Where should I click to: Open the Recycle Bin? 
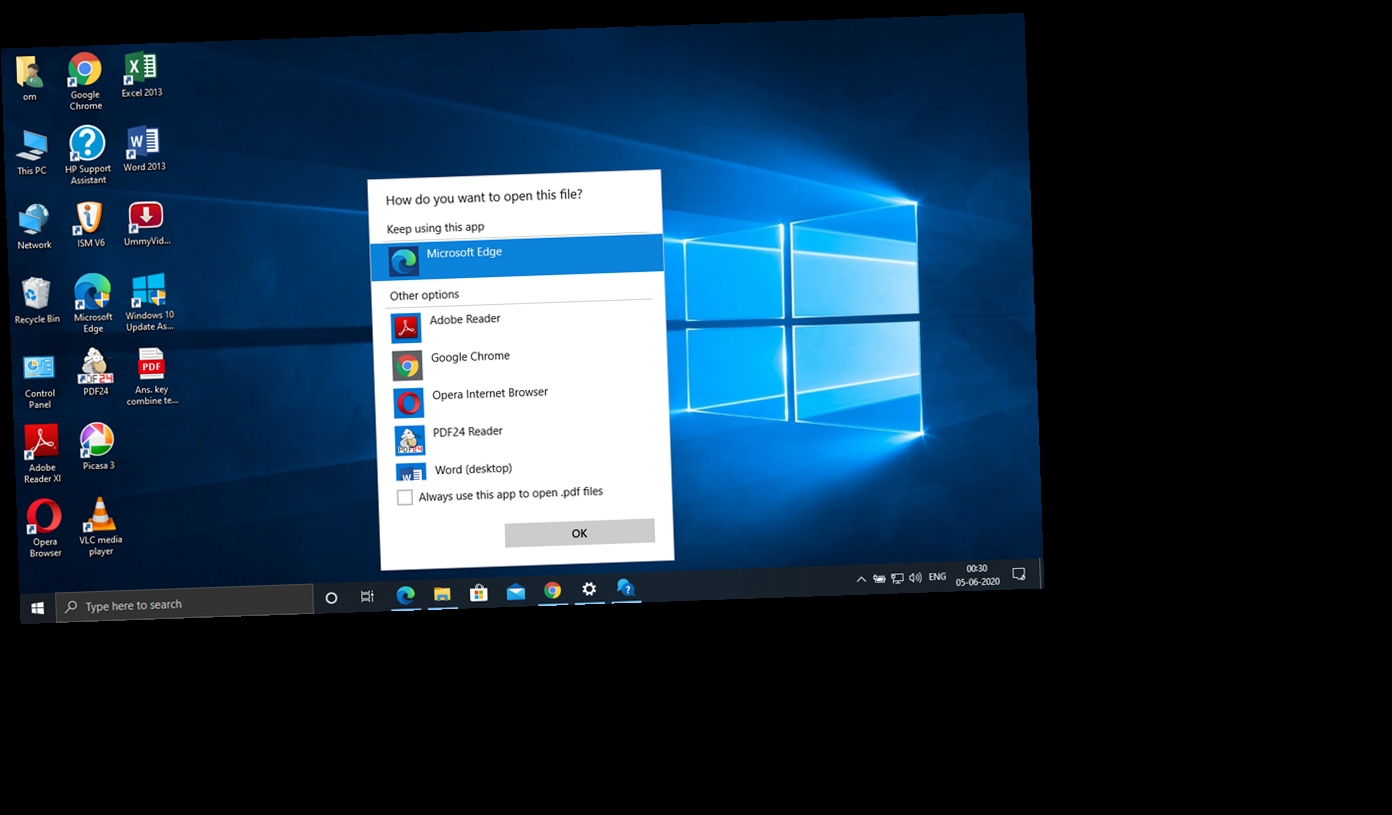tap(36, 289)
